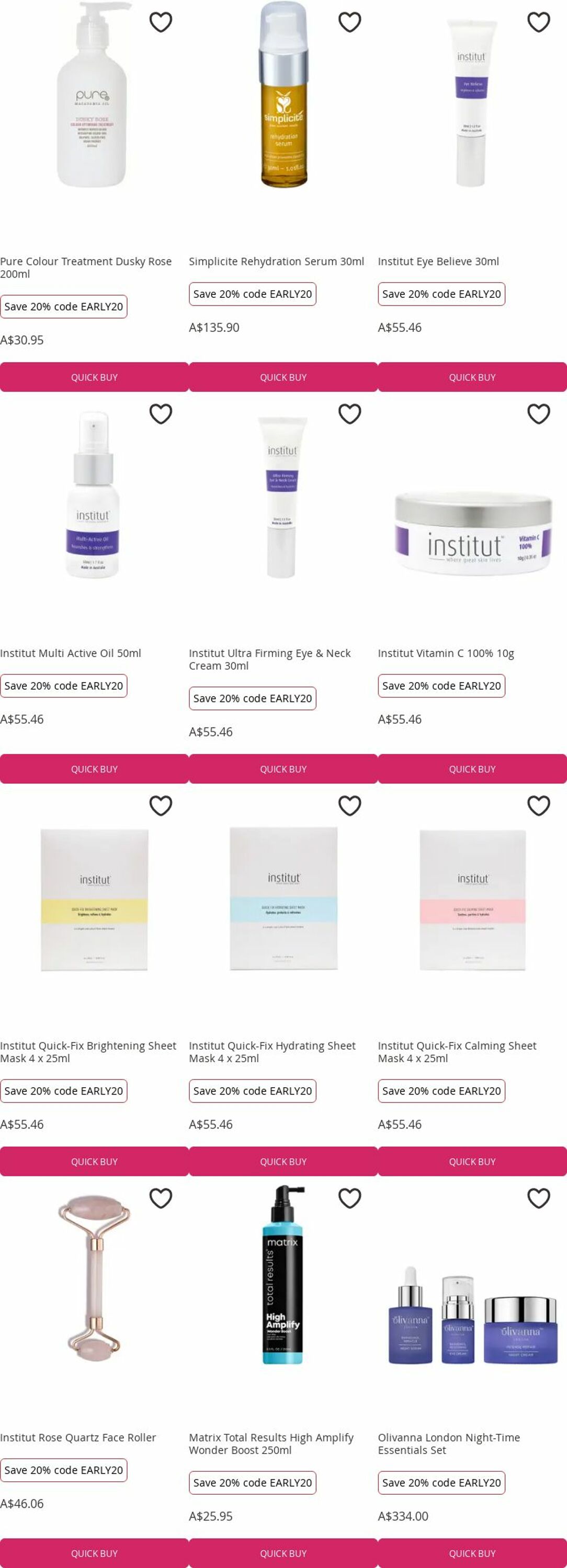
Task: Toggle heart on Institut Quick-Fix Brightening Sheet Mask
Action: 161,806
